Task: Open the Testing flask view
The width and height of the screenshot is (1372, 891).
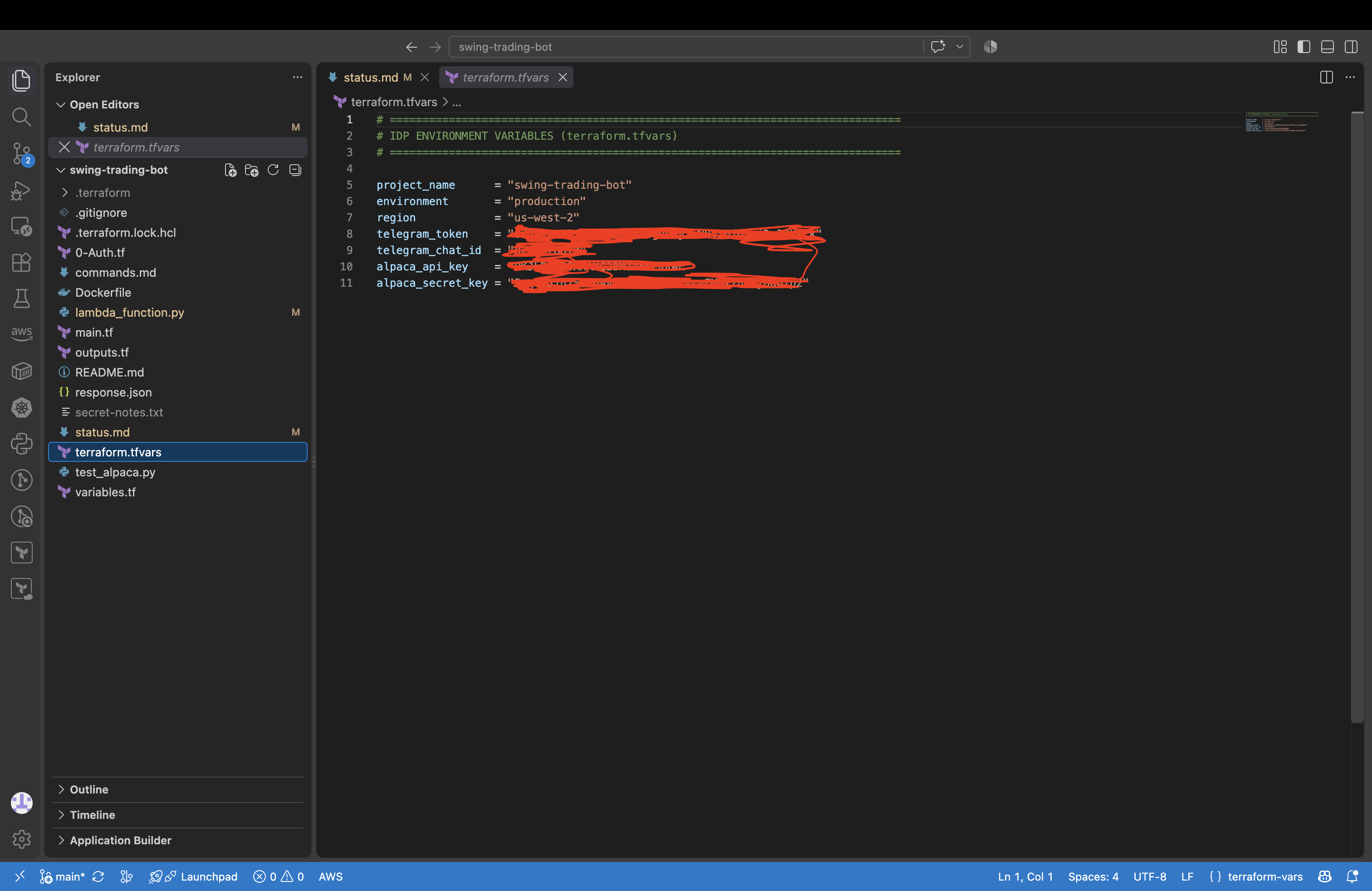Action: (x=21, y=299)
